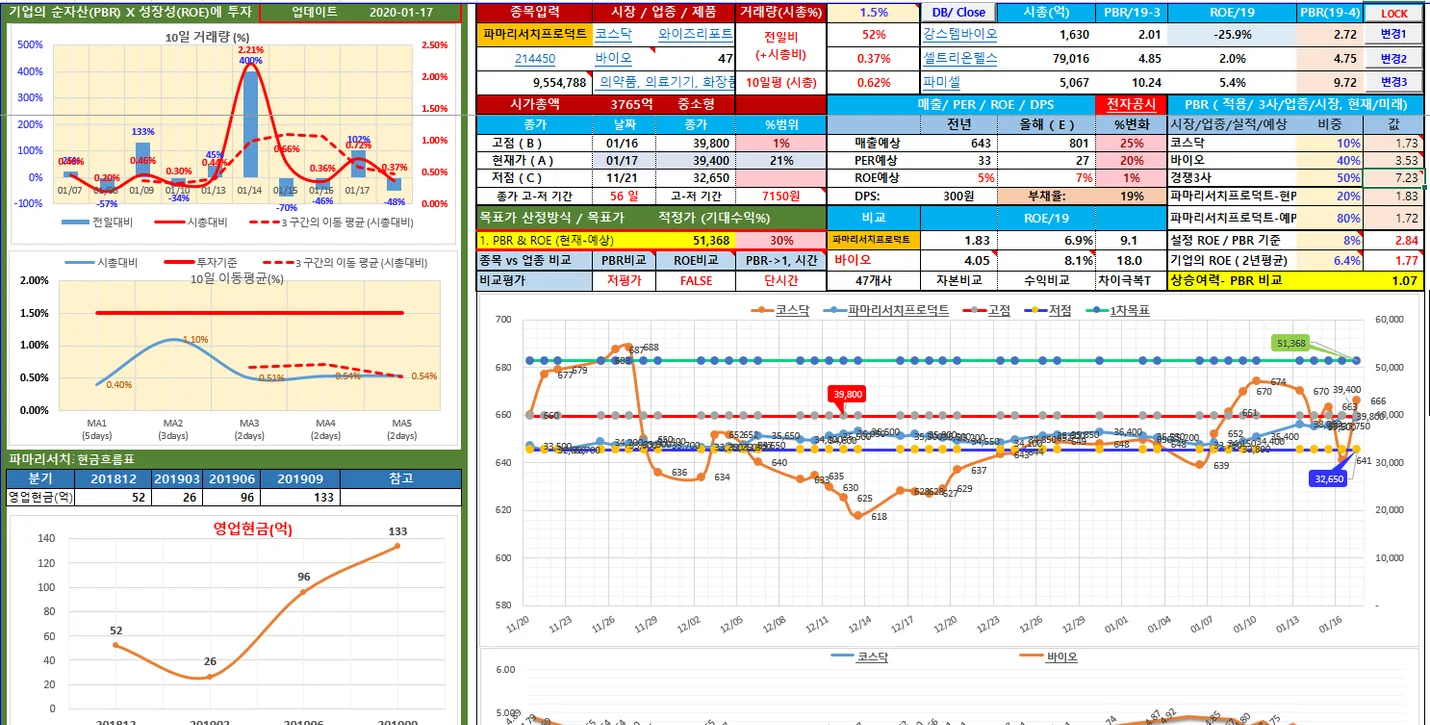Viewport: 1430px width, 725px height.
Task: Select the 2020-01-17 date cell
Action: (401, 13)
